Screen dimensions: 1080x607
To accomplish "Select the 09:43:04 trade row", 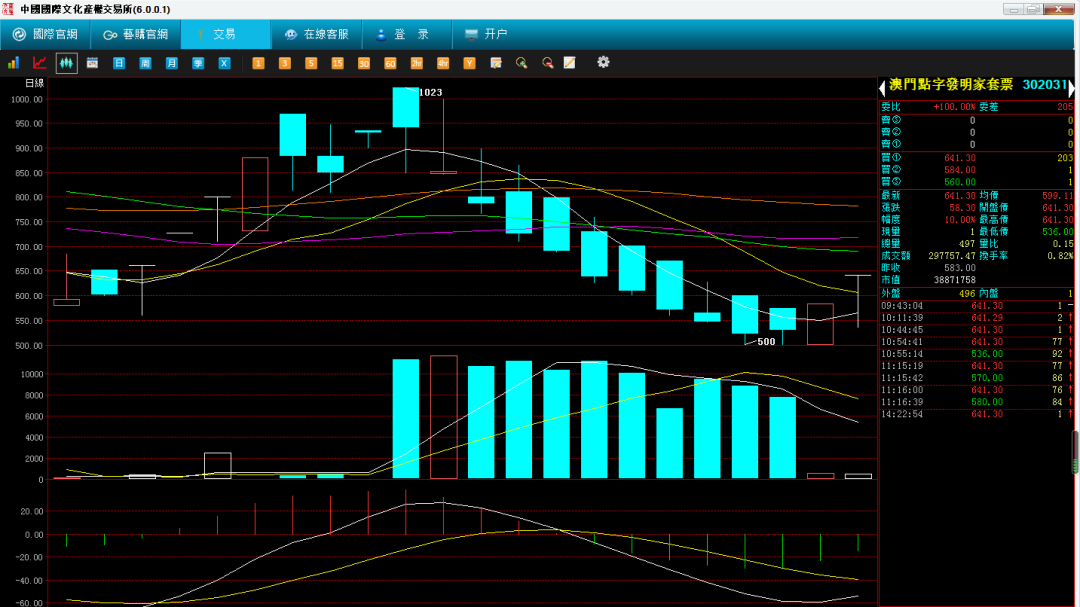I will (x=976, y=306).
